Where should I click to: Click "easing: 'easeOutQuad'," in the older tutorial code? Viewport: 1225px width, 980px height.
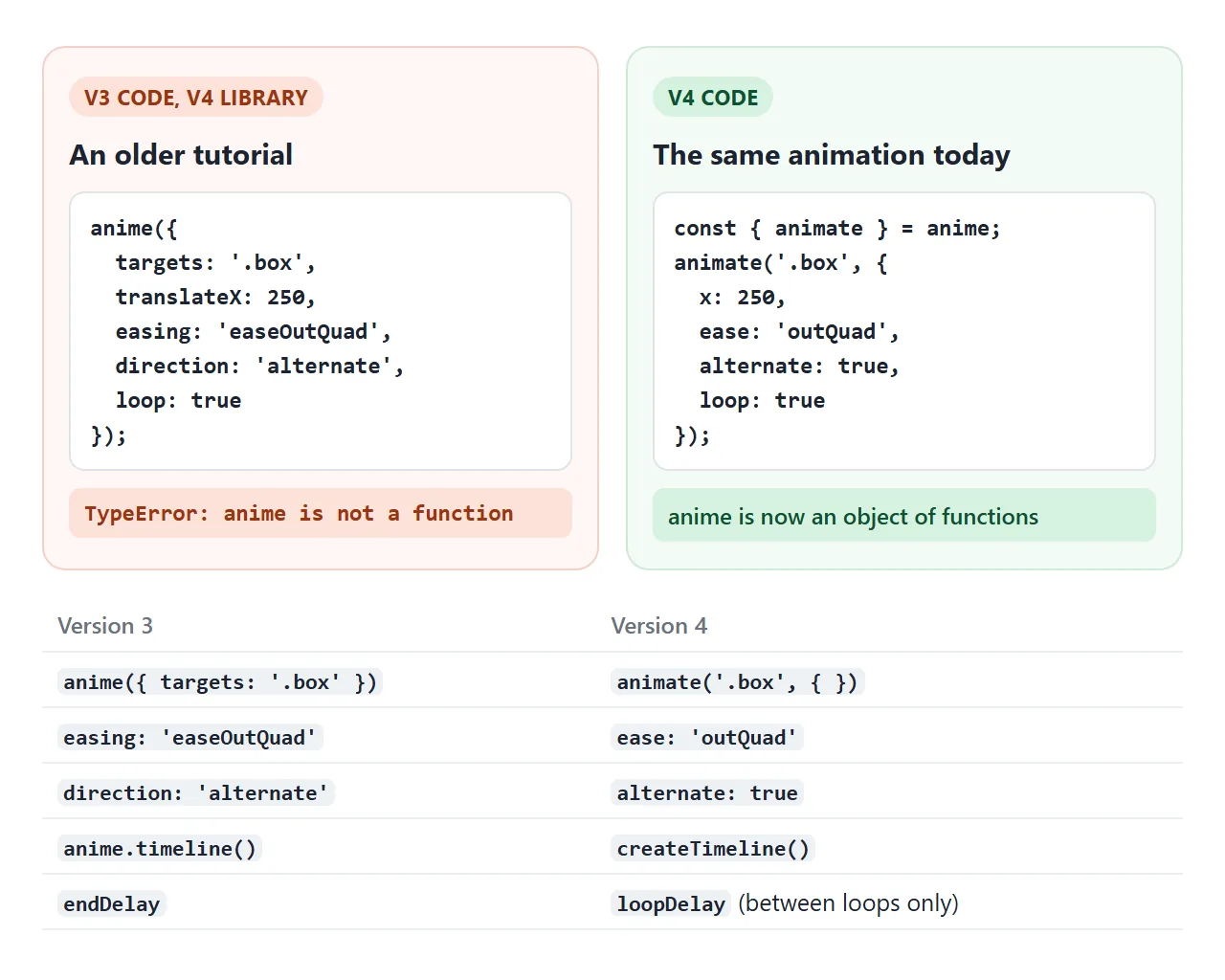[254, 332]
